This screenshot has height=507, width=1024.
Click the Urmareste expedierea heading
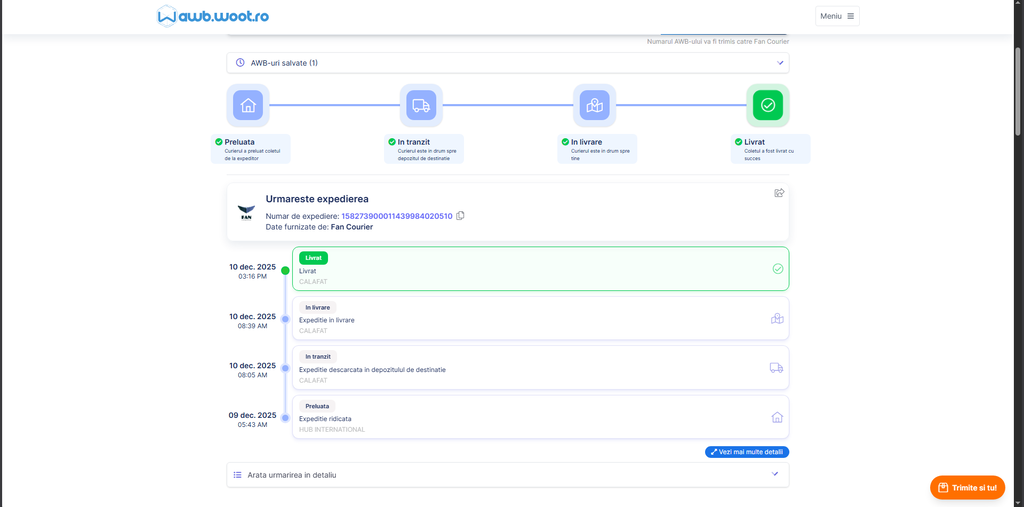click(317, 199)
